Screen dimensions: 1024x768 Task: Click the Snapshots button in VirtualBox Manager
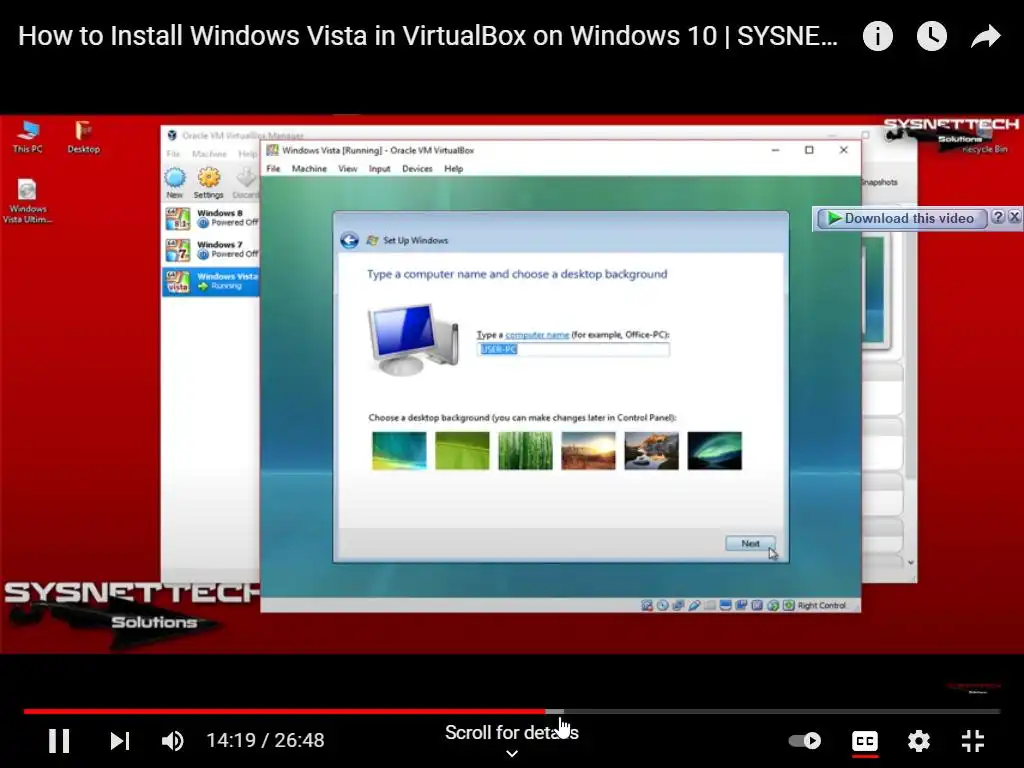(x=879, y=182)
